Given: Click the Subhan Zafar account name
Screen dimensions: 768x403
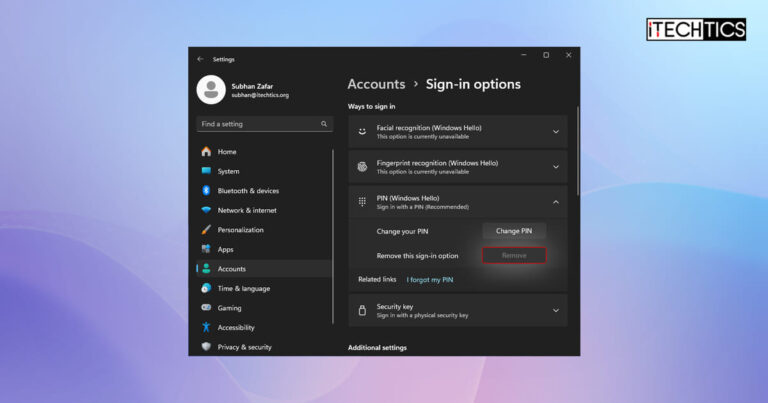Looking at the screenshot, I should point(252,86).
